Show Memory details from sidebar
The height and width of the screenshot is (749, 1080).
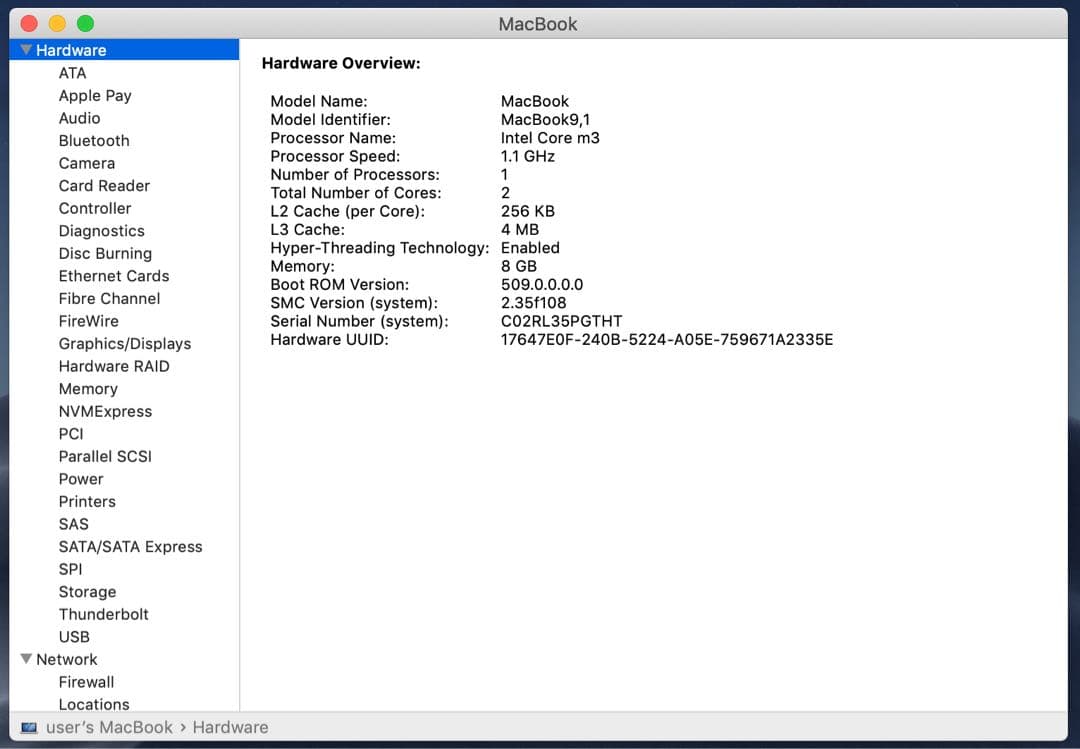pos(88,389)
